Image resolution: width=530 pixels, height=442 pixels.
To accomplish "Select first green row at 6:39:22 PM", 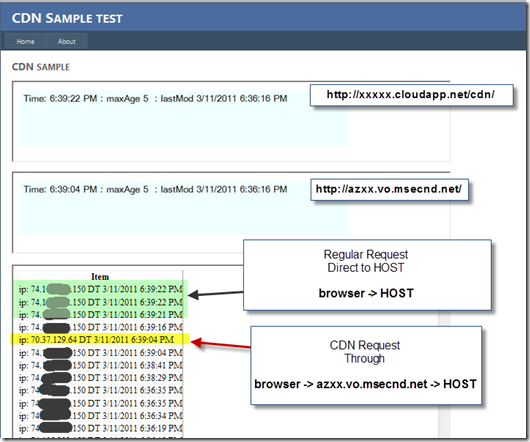I will (100, 289).
